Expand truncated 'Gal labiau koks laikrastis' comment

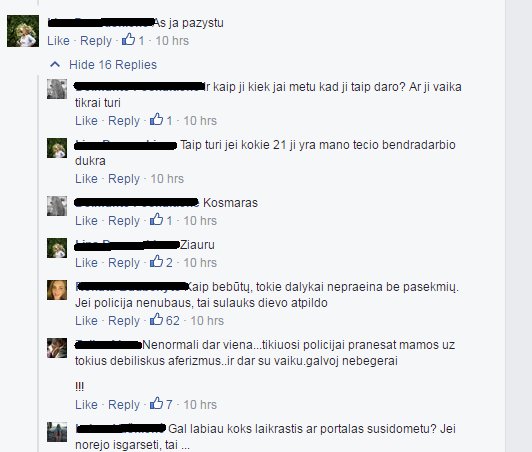tap(185, 445)
